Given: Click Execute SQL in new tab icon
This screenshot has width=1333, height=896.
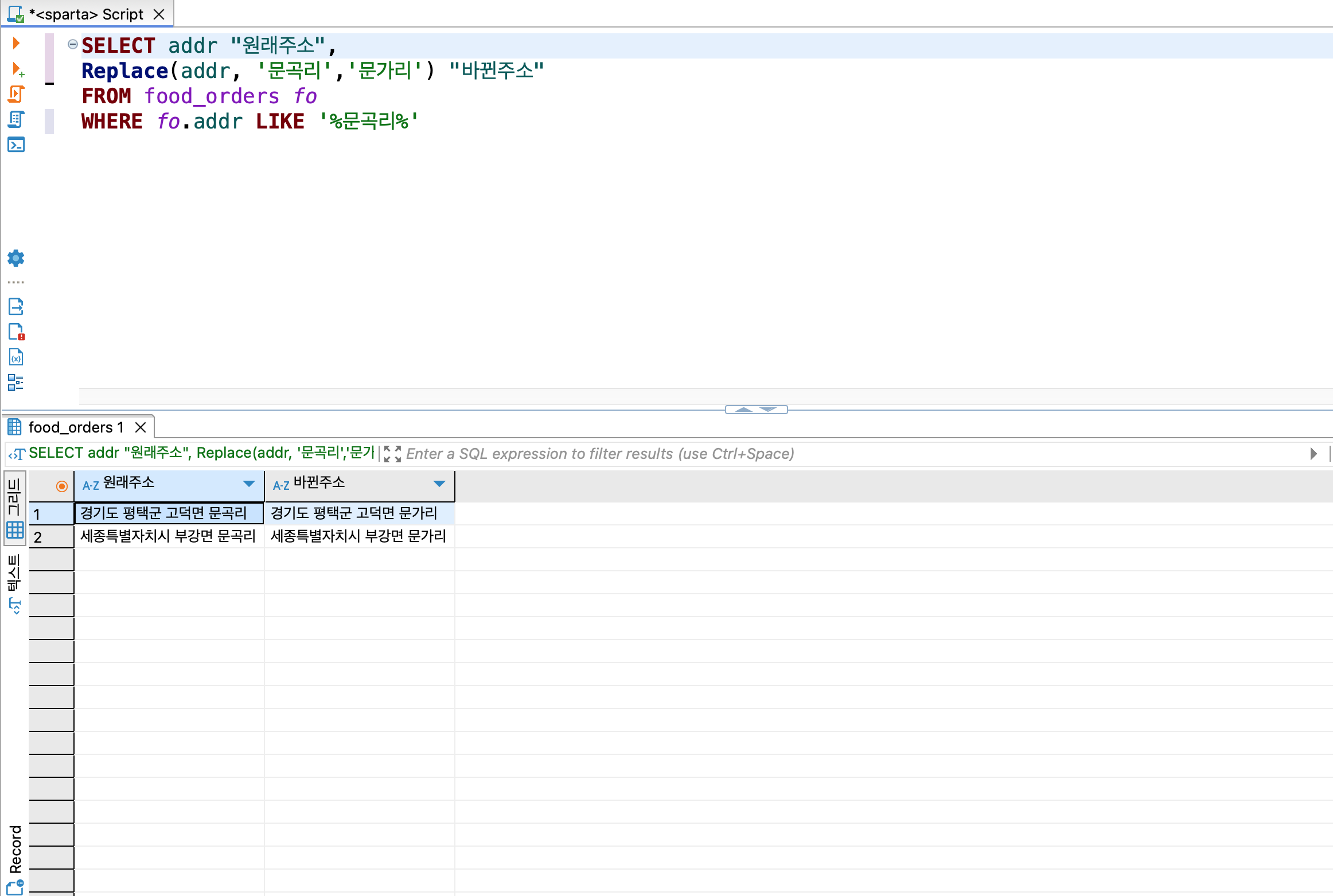Looking at the screenshot, I should pos(17,69).
